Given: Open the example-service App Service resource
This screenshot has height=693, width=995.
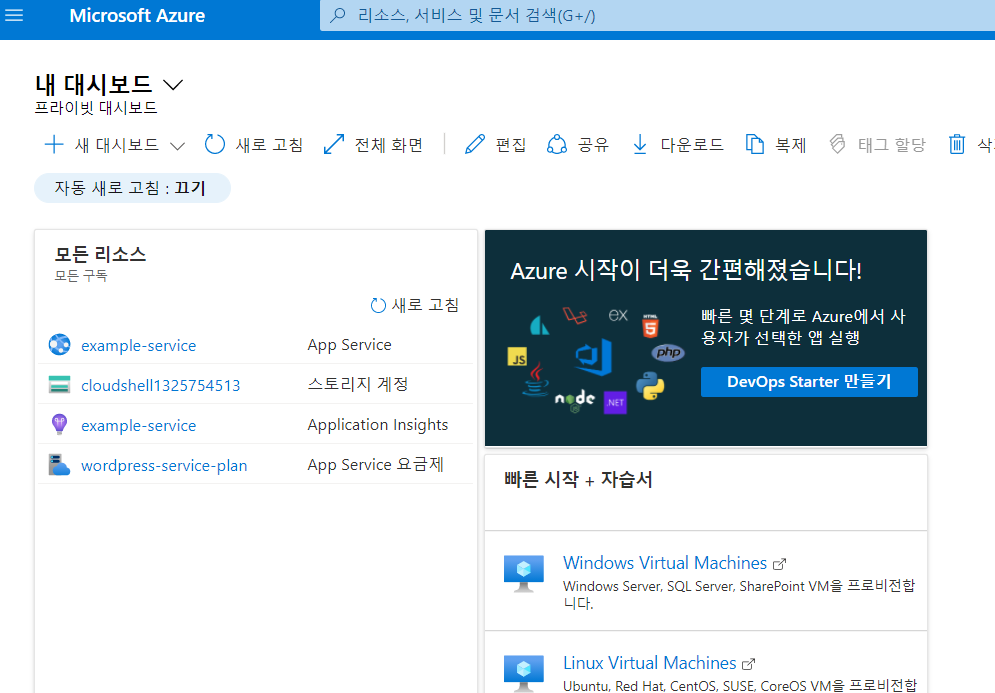Looking at the screenshot, I should pos(138,345).
